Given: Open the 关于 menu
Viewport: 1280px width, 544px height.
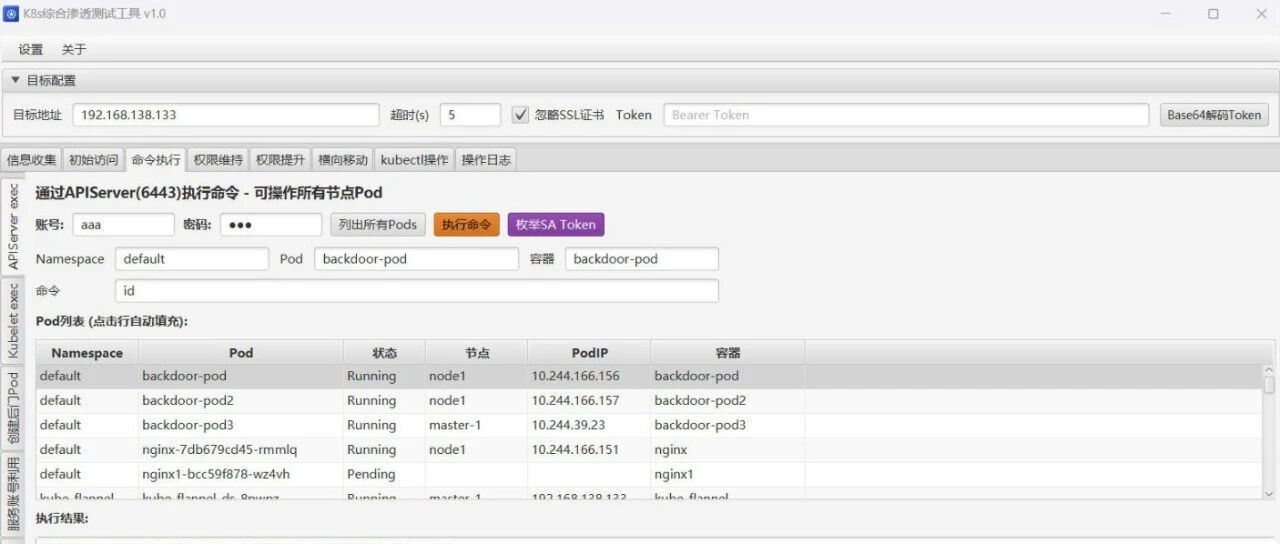Looking at the screenshot, I should [x=74, y=49].
